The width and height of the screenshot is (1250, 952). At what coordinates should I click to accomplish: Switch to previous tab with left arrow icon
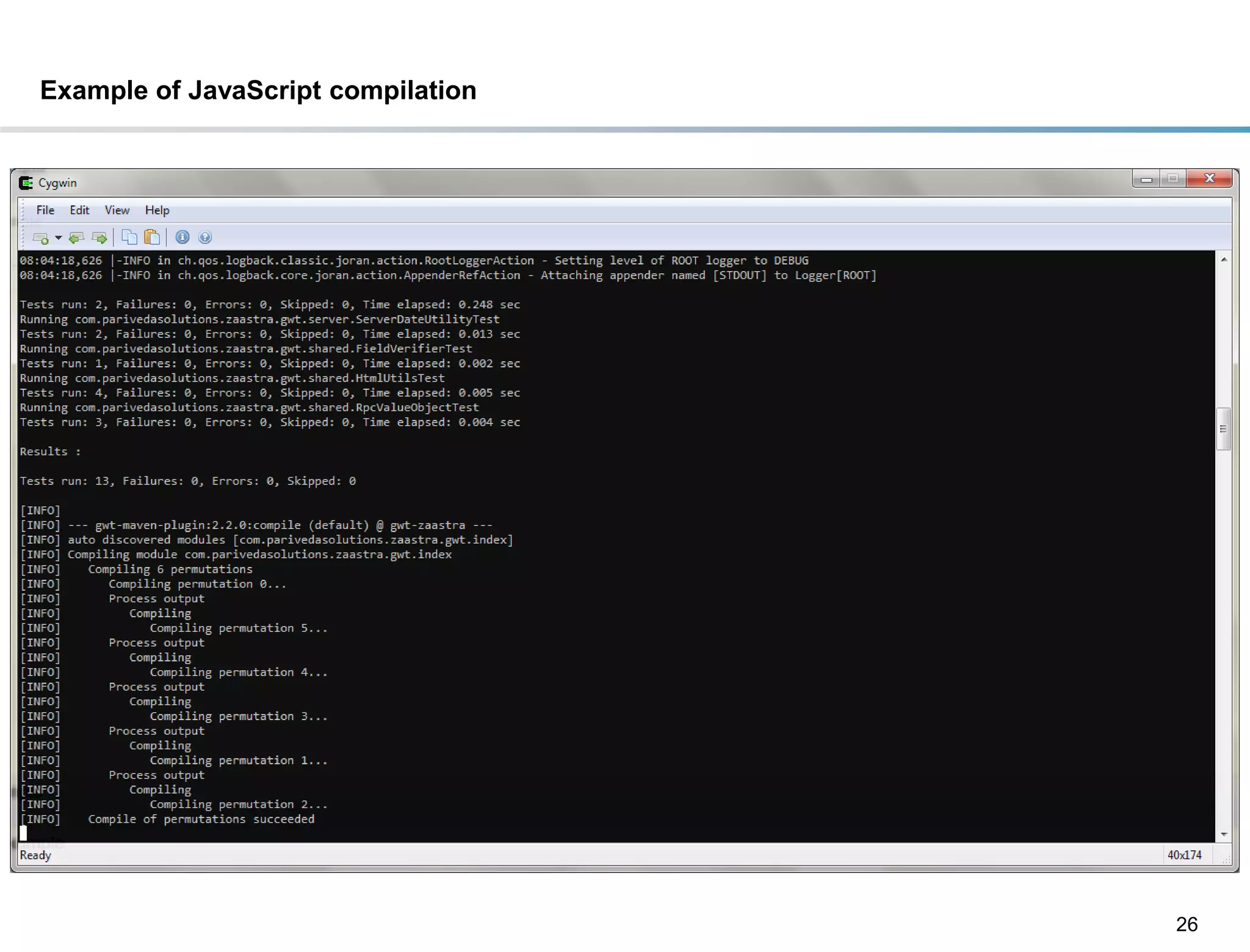(76, 237)
